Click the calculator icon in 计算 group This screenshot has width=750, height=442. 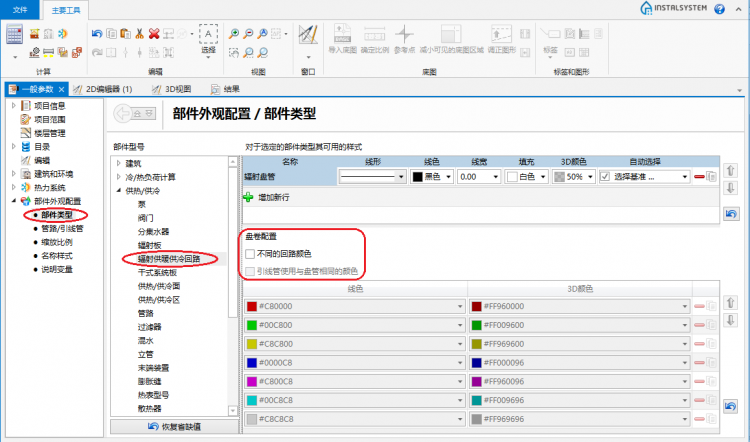click(x=15, y=34)
